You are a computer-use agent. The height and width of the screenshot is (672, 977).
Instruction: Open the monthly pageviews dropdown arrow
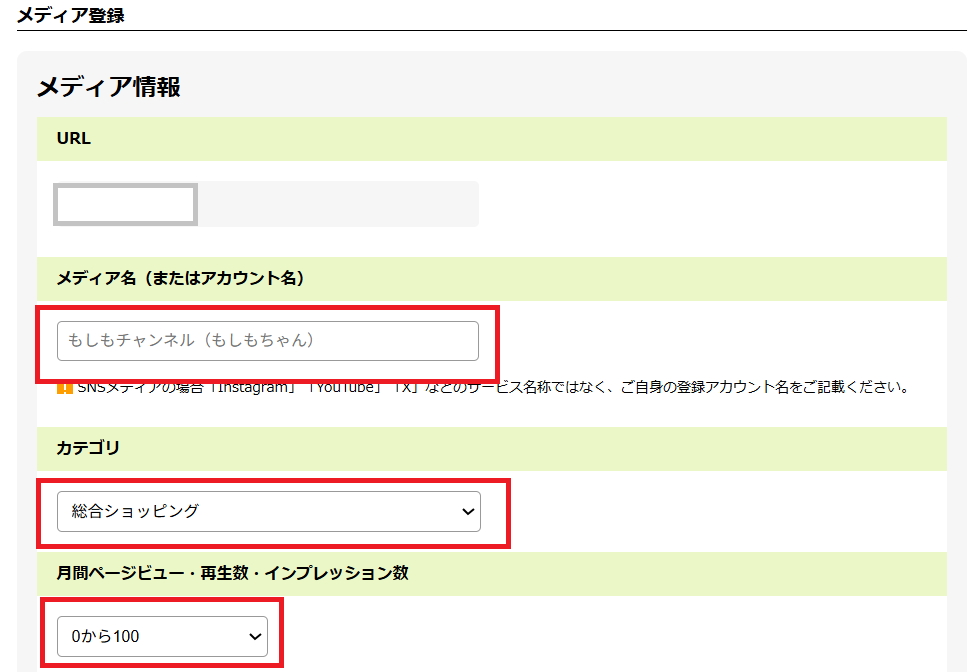click(x=255, y=636)
